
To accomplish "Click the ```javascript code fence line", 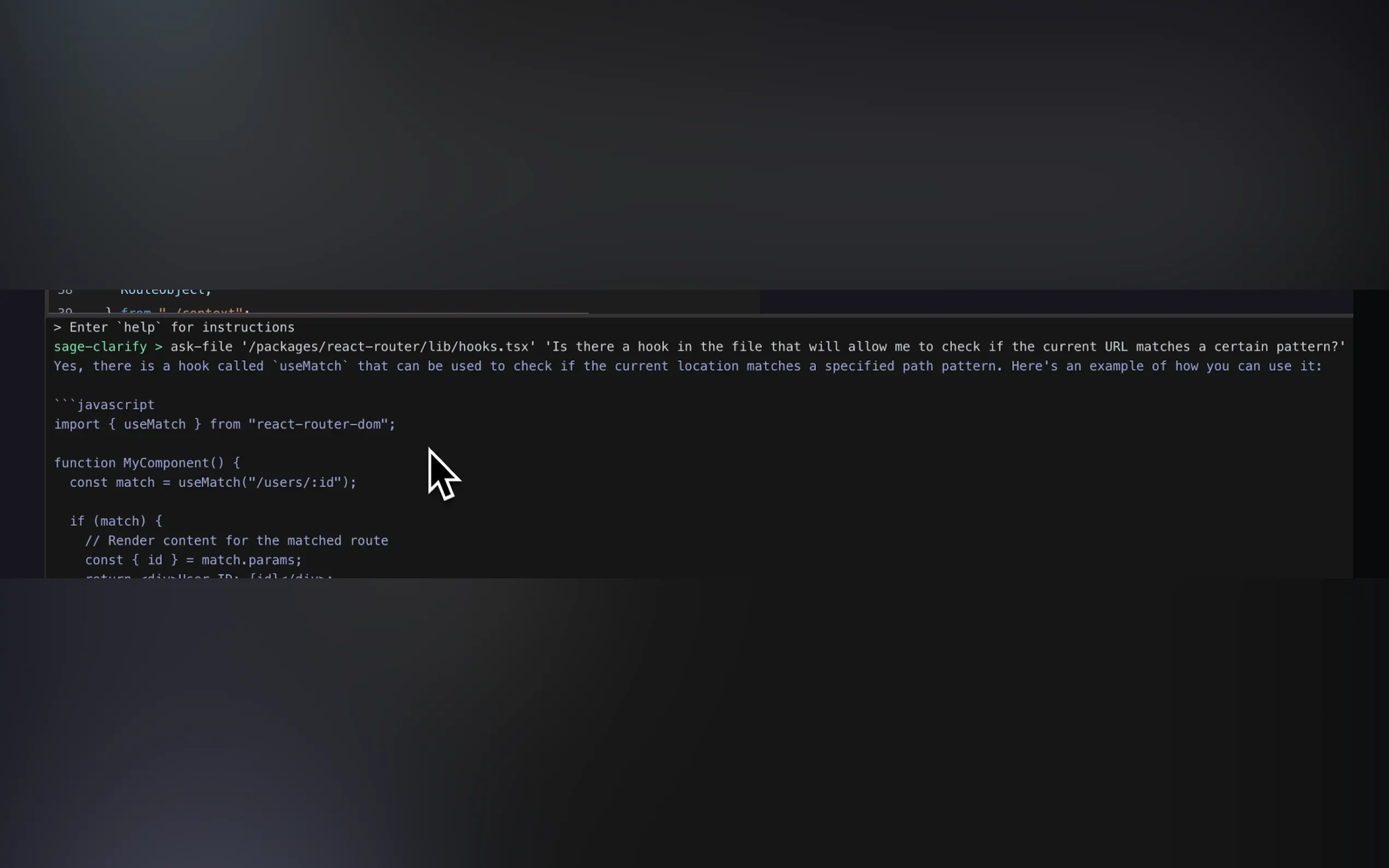I will 104,404.
